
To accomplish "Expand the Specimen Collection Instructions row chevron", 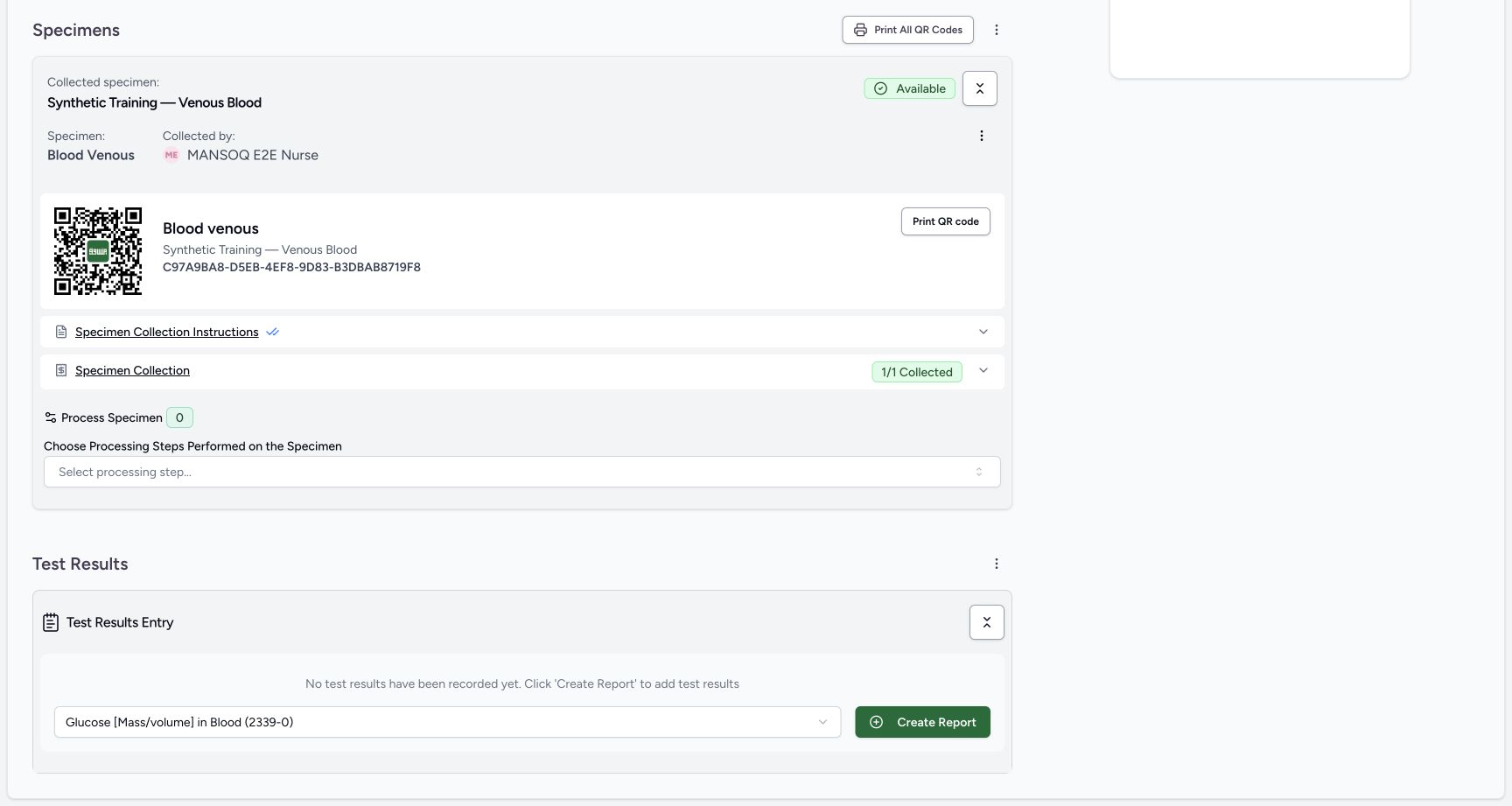I will point(983,332).
